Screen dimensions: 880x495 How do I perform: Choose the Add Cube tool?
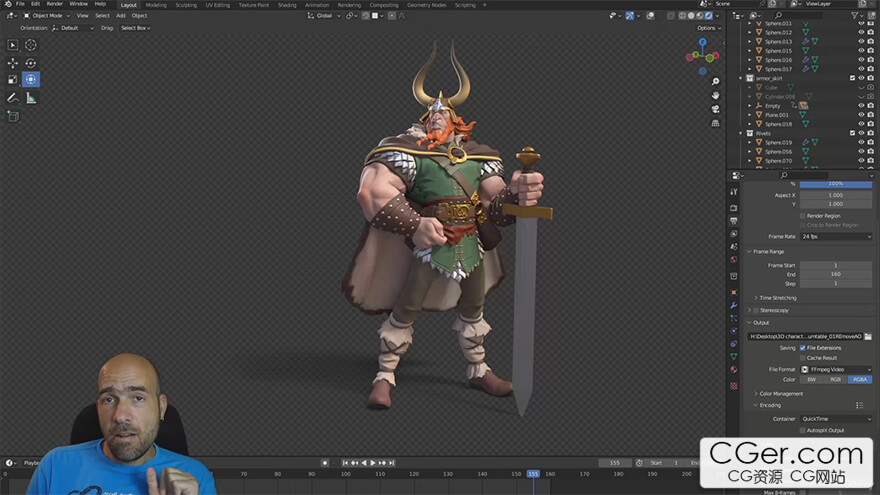point(12,116)
